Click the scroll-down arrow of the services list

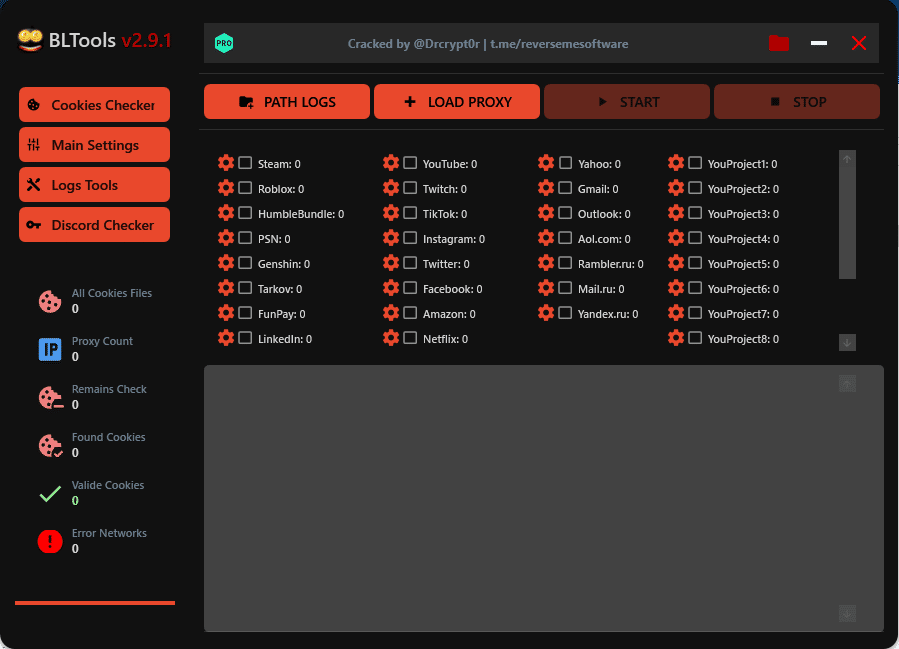click(x=846, y=342)
